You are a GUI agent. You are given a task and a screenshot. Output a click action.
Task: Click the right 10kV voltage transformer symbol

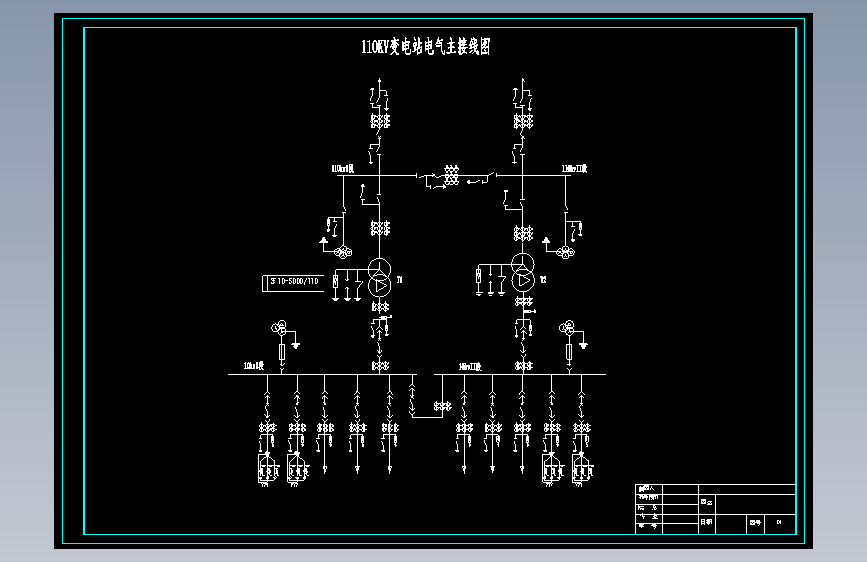[x=567, y=328]
